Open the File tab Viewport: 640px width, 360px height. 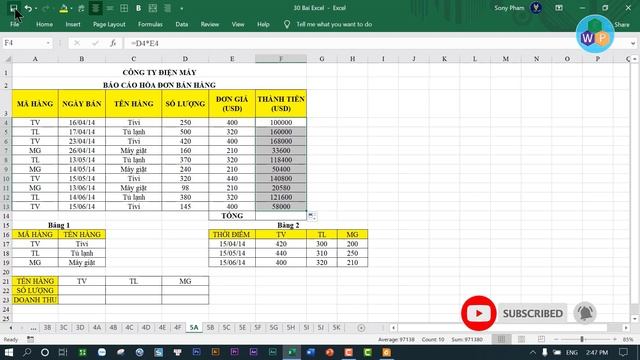(14, 24)
